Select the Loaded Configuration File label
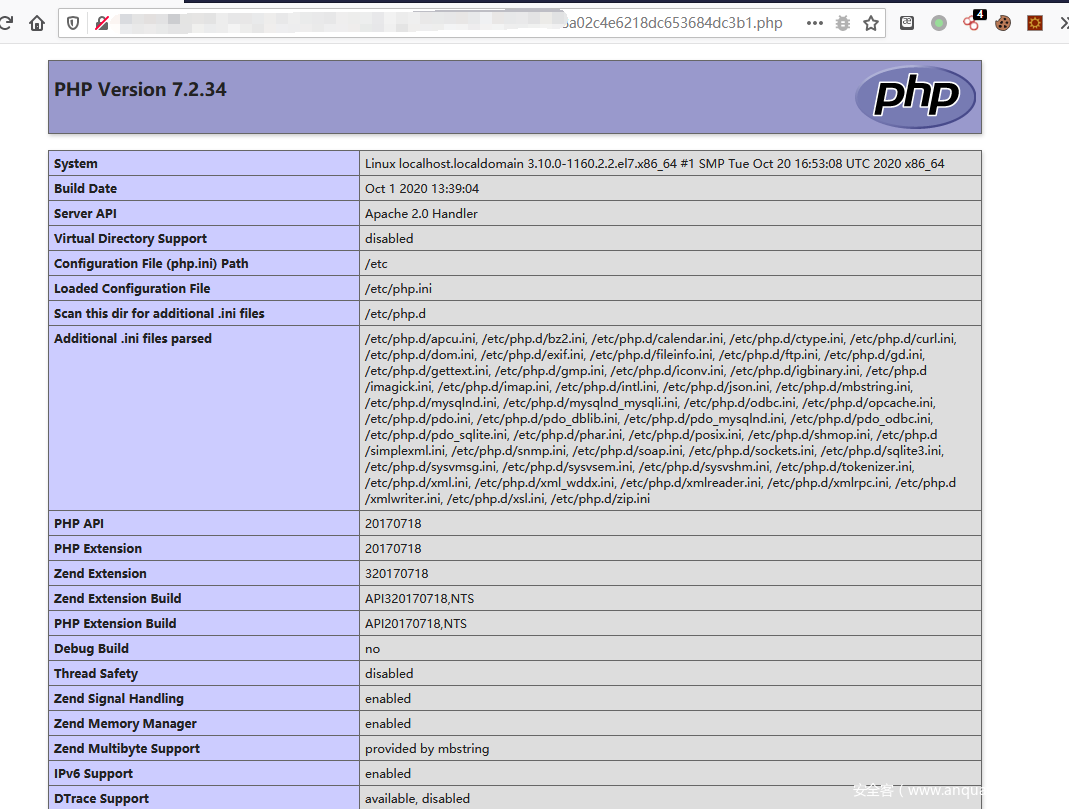The image size is (1069, 809). pos(132,288)
